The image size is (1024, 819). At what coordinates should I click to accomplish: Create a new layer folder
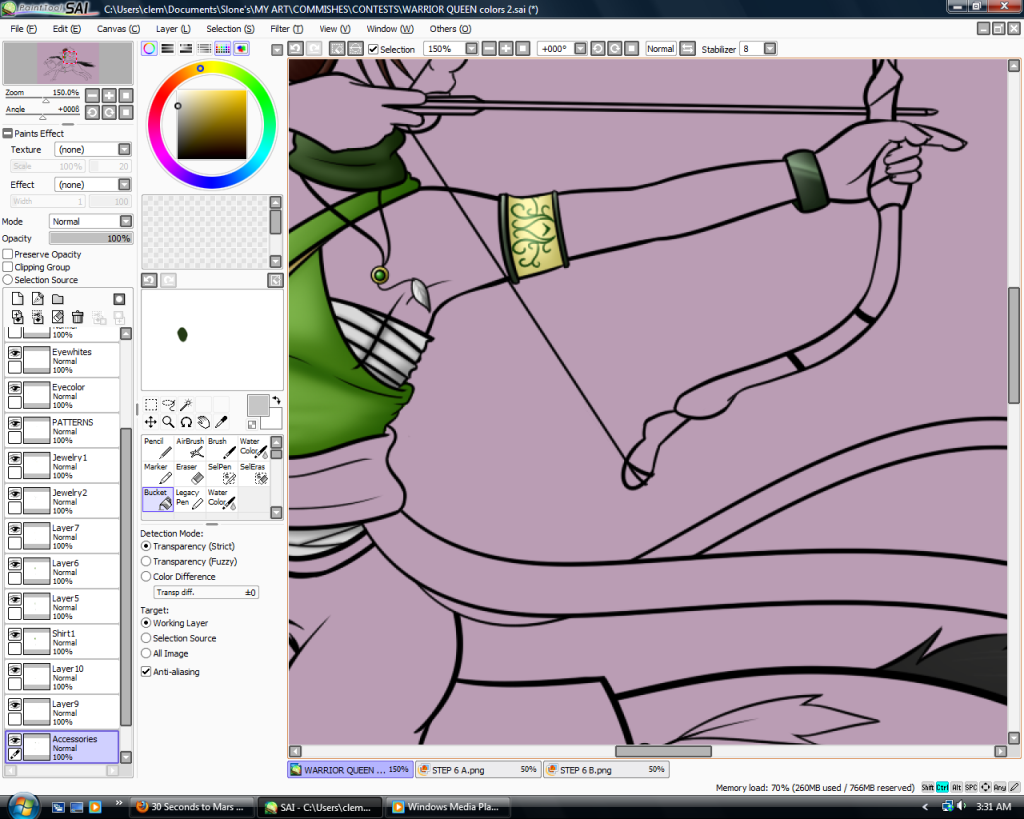click(58, 299)
